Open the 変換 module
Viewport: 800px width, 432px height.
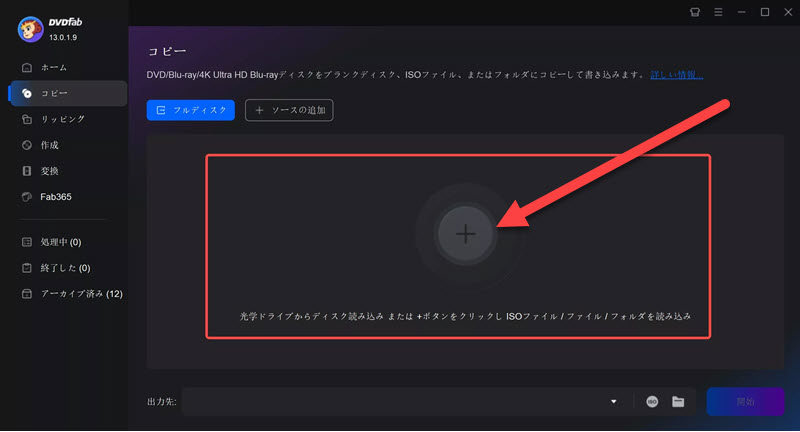click(68, 171)
